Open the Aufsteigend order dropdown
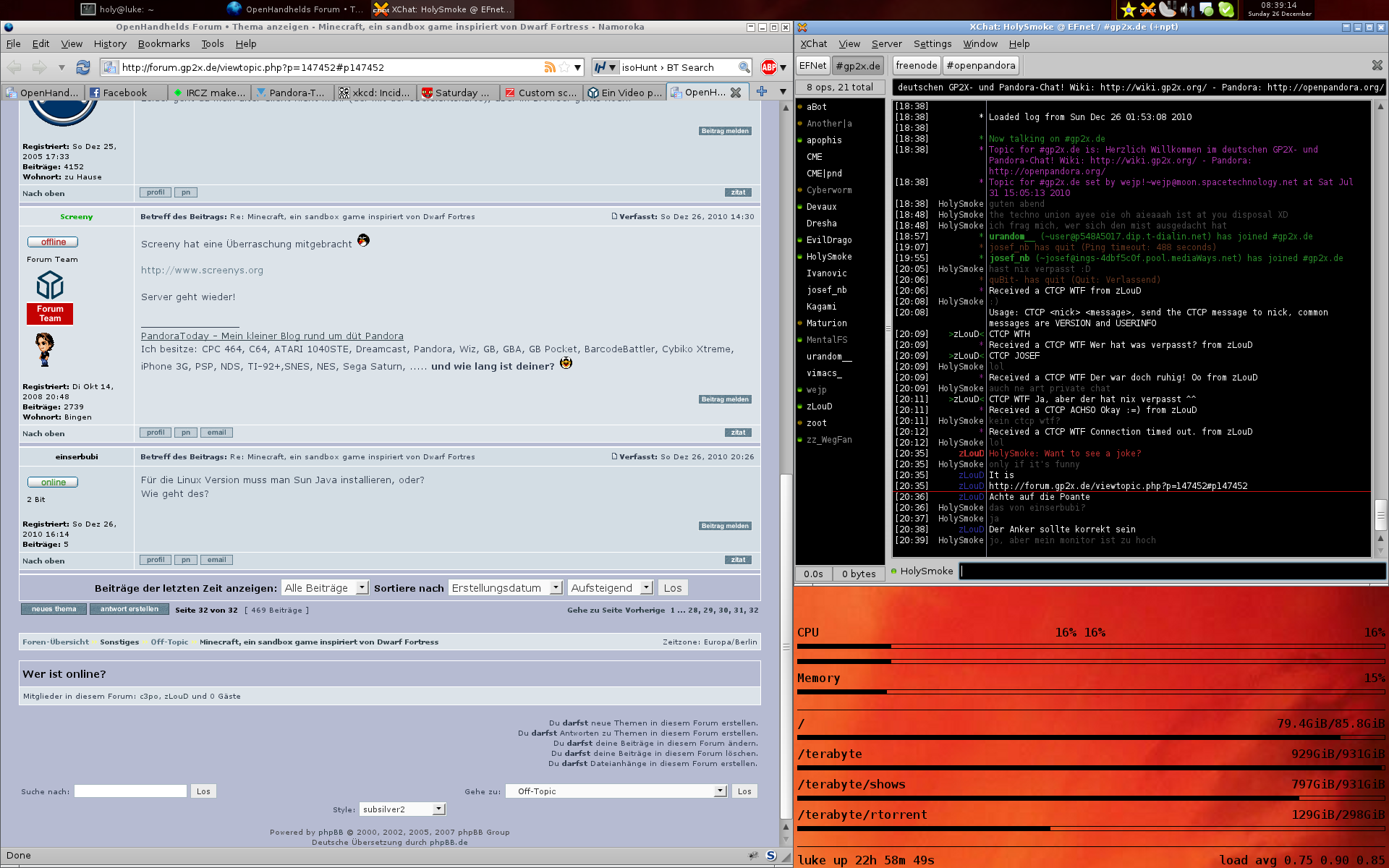Screen dimensions: 1389x868 611,588
